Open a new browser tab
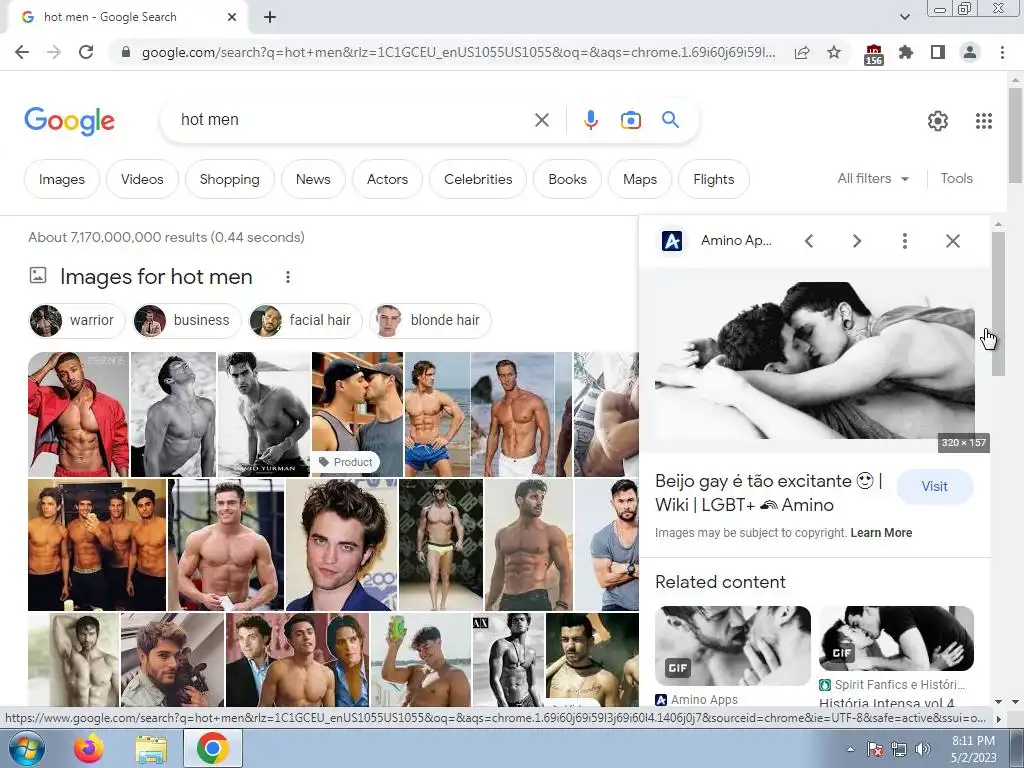1024x768 pixels. coord(270,17)
